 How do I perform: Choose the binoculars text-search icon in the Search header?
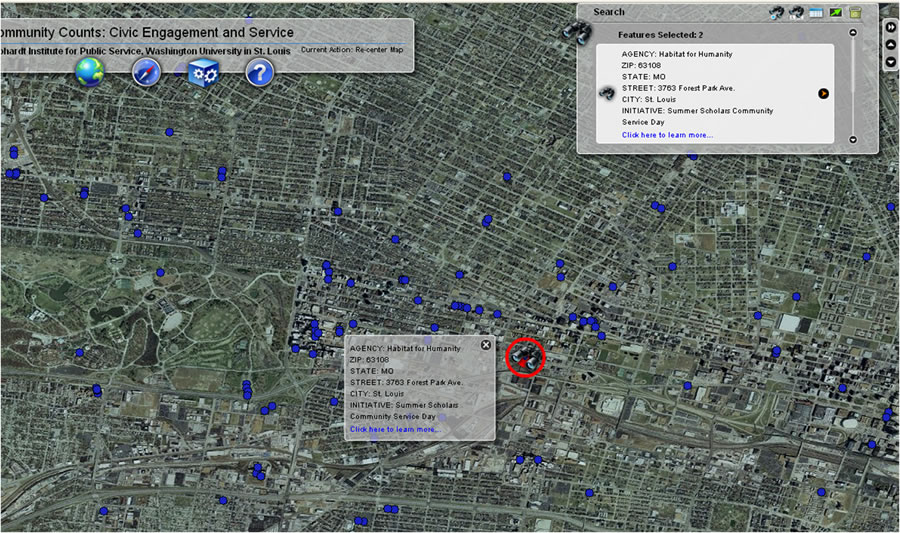tap(796, 12)
